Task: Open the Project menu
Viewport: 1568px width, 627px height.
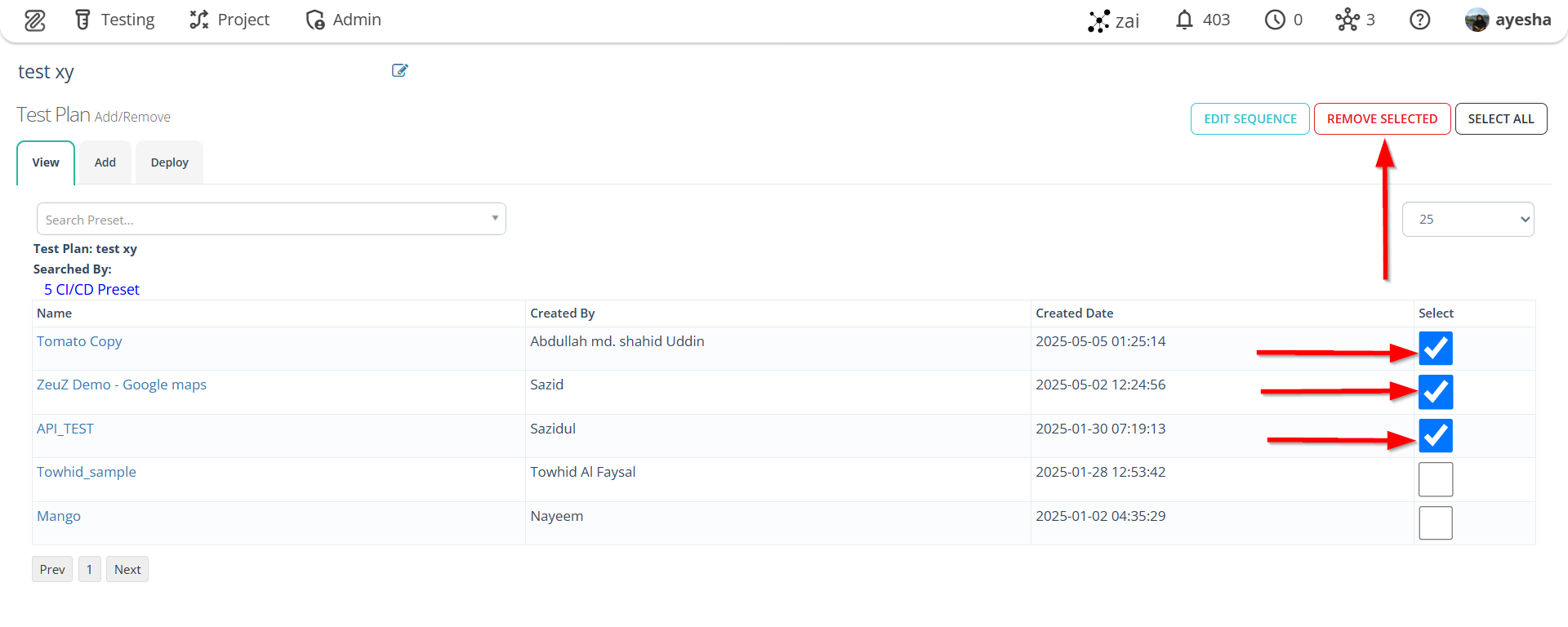Action: tap(229, 20)
